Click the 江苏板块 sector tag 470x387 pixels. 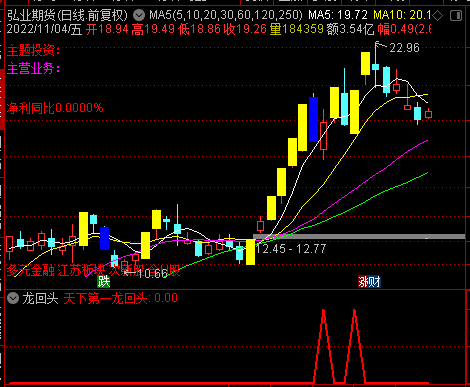coord(82,271)
